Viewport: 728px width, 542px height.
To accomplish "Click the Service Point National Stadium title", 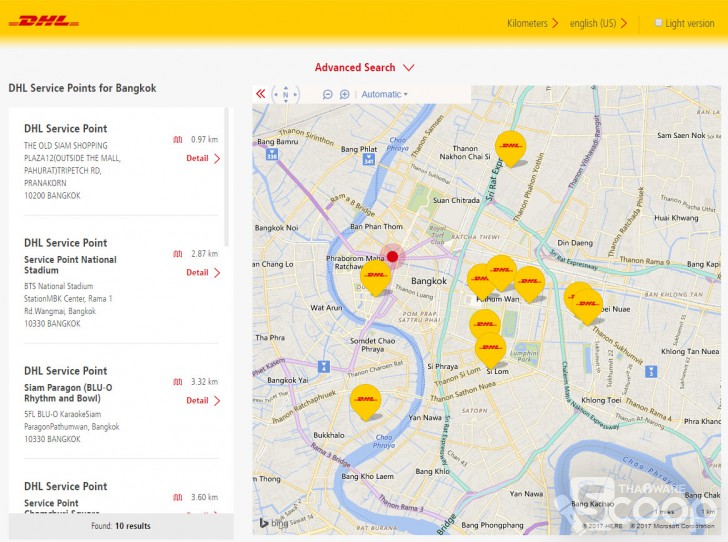I will [x=70, y=265].
